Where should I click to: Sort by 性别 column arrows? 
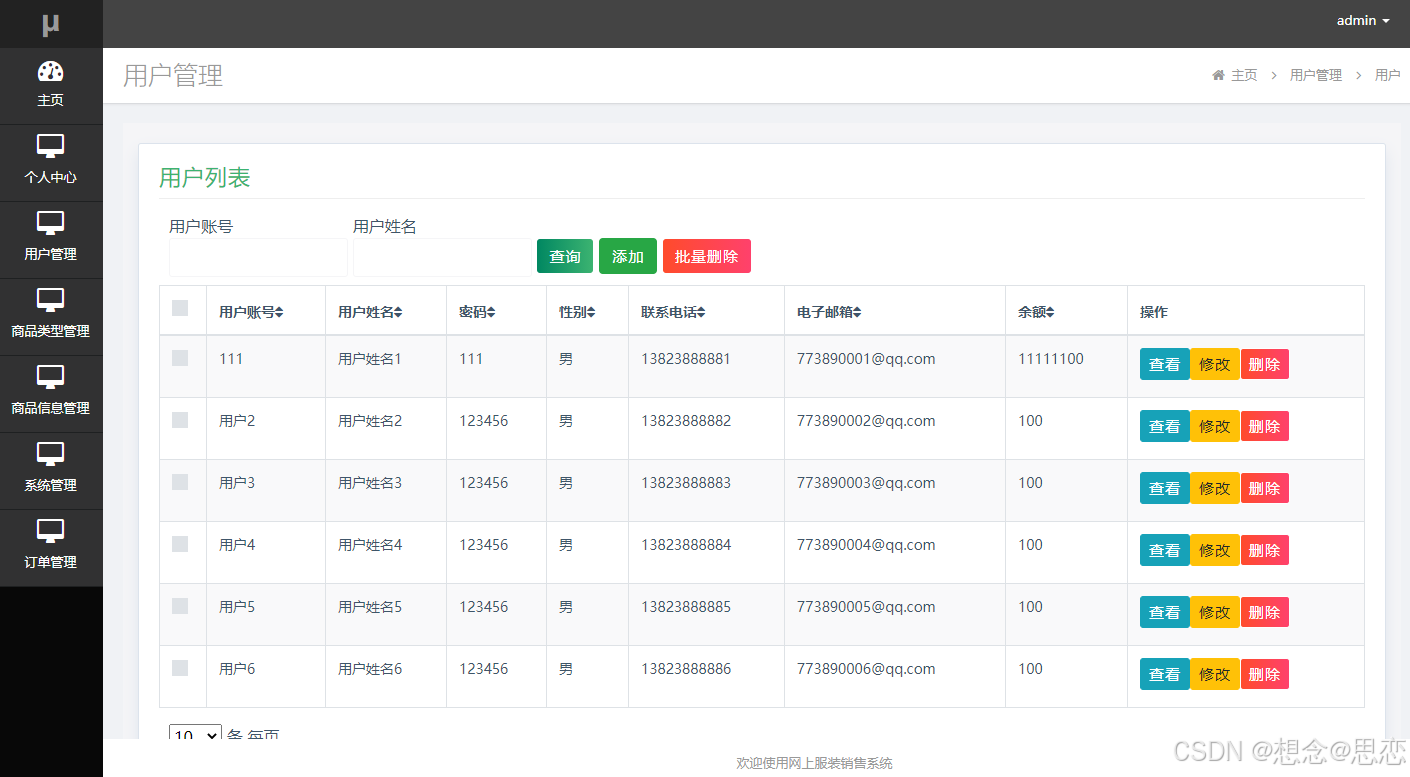(591, 312)
